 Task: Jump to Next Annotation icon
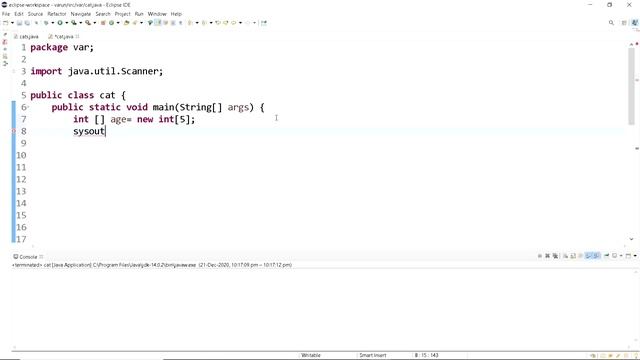pyautogui.click(x=189, y=23)
